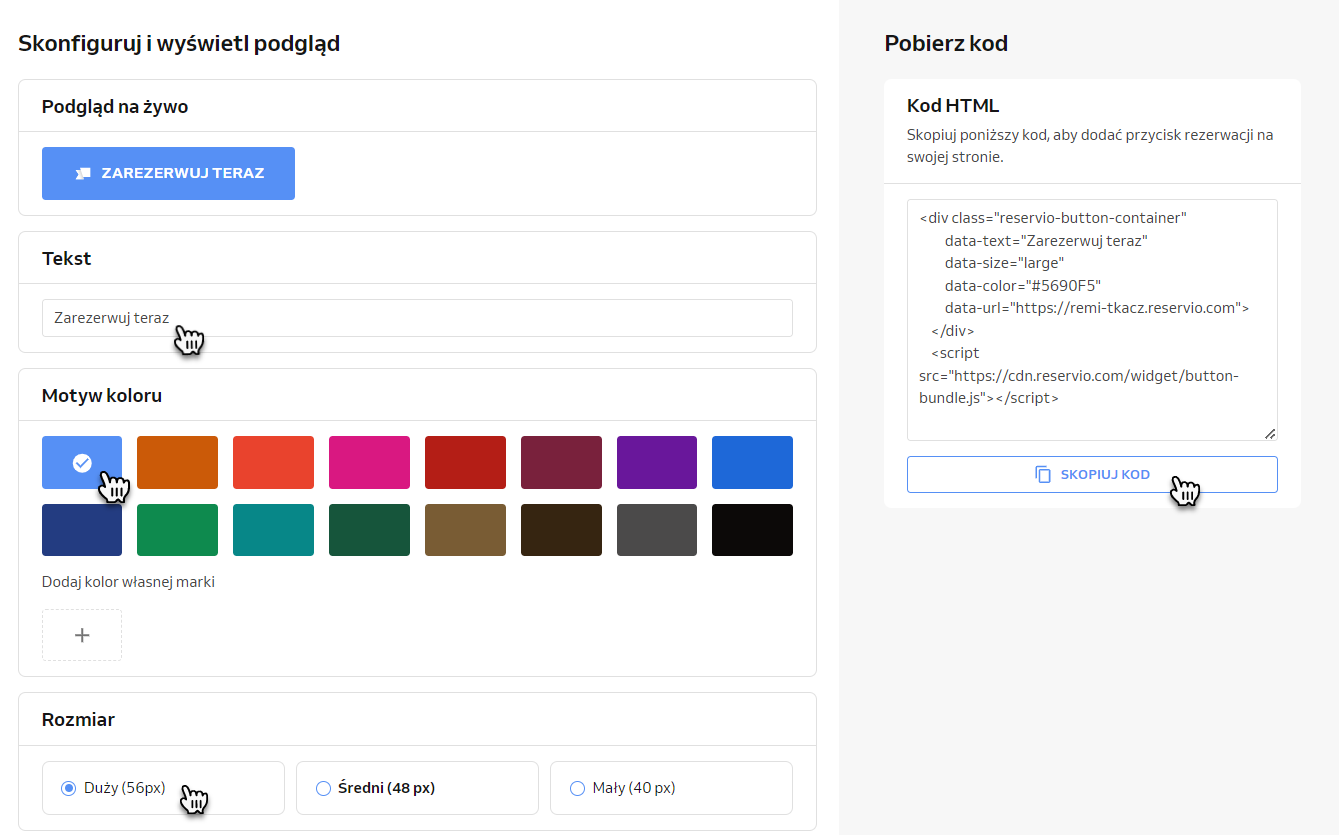
Task: Click the 'Pobierz kod' title
Action: click(946, 43)
